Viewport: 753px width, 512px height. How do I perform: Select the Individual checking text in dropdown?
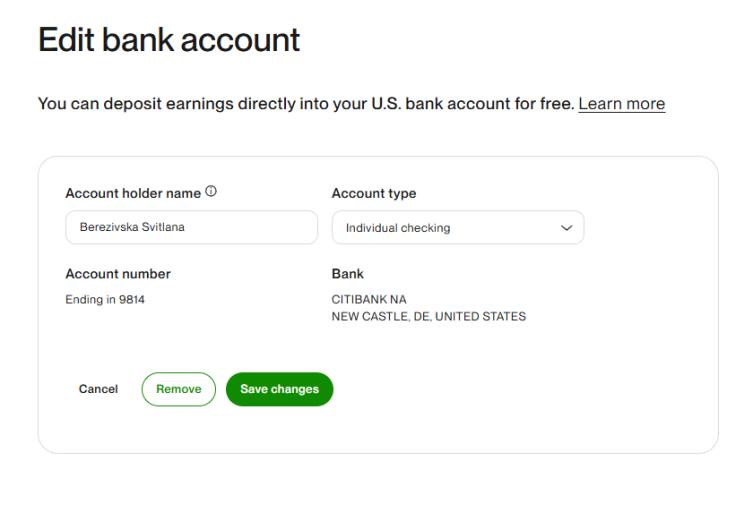coord(398,228)
